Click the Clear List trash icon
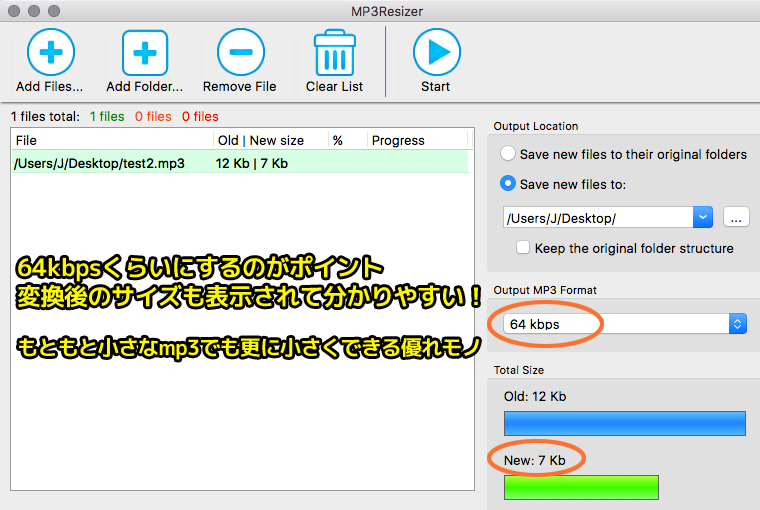Image resolution: width=760 pixels, height=510 pixels. pyautogui.click(x=334, y=52)
